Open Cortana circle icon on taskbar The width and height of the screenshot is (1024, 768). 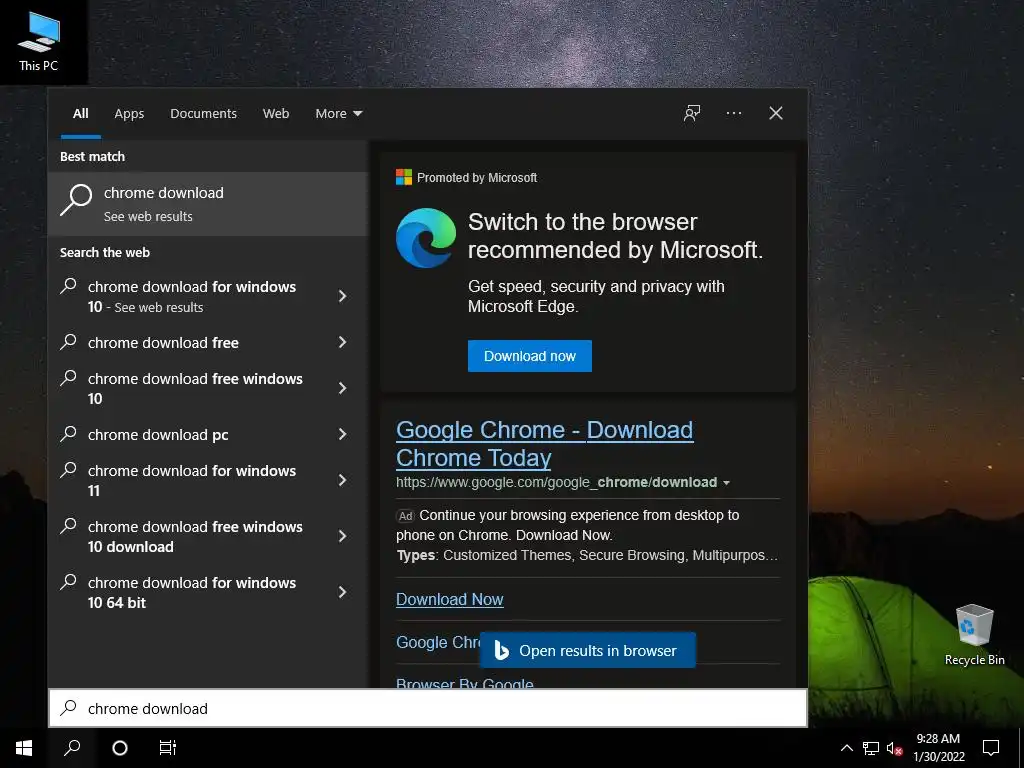click(120, 748)
